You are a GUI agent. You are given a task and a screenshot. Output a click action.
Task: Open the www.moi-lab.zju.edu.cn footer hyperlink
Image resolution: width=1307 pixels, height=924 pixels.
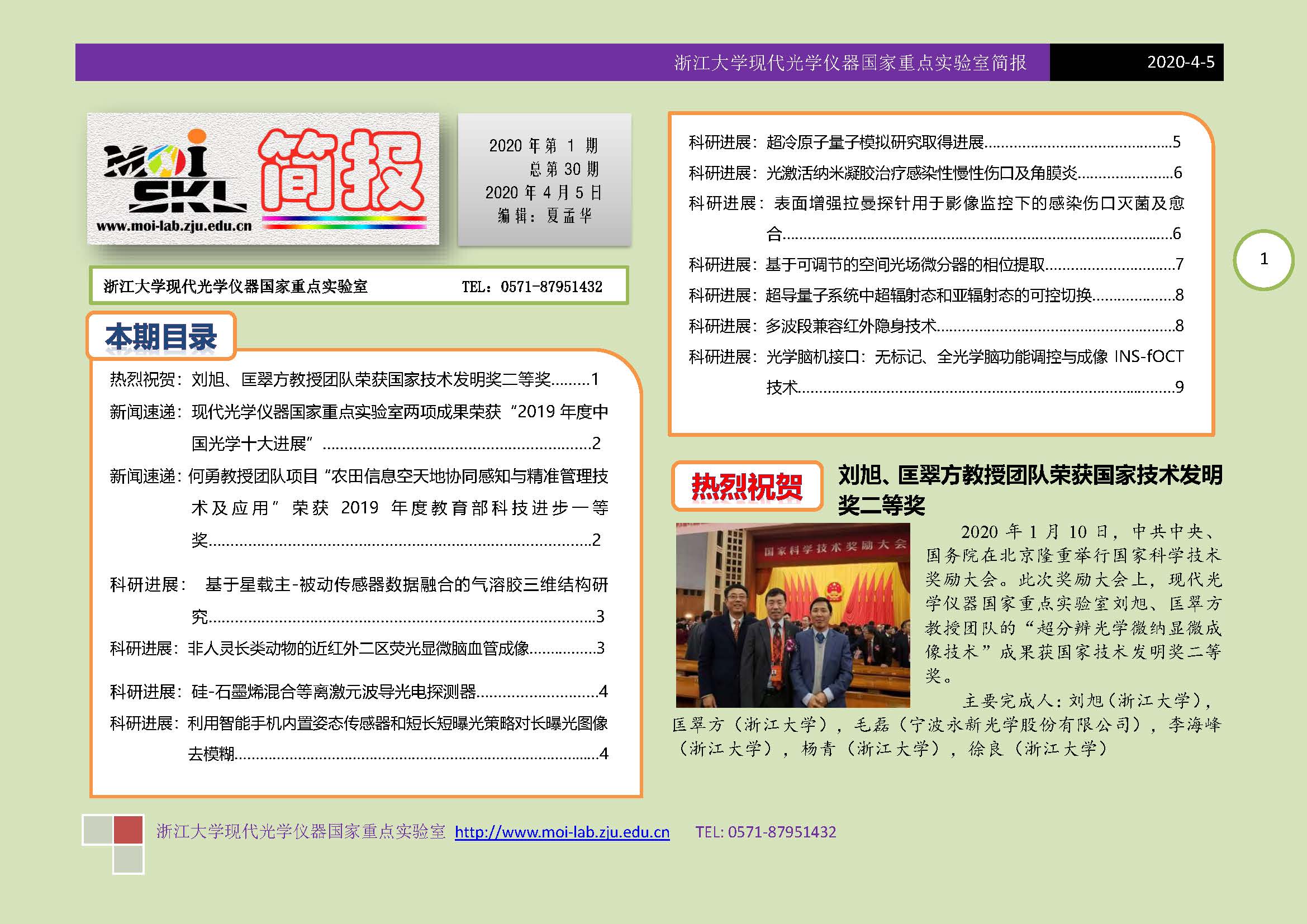tap(562, 832)
